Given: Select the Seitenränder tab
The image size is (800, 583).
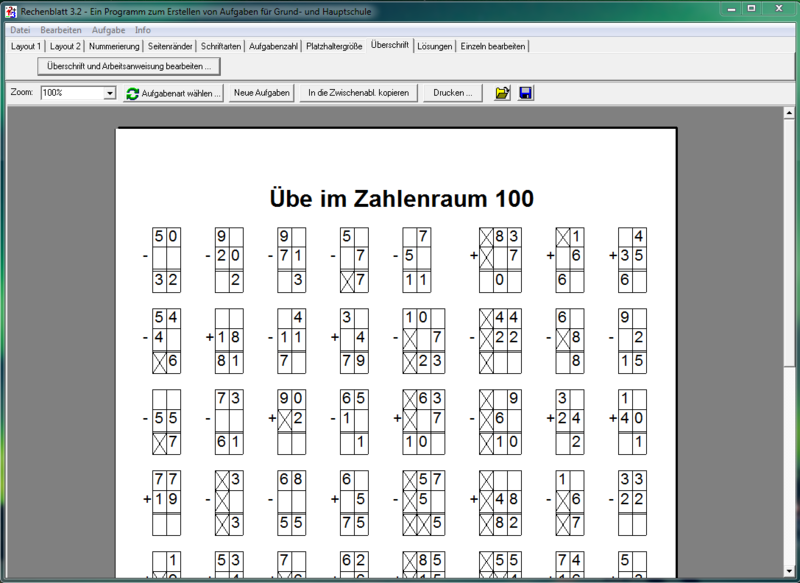Looking at the screenshot, I should tap(170, 46).
